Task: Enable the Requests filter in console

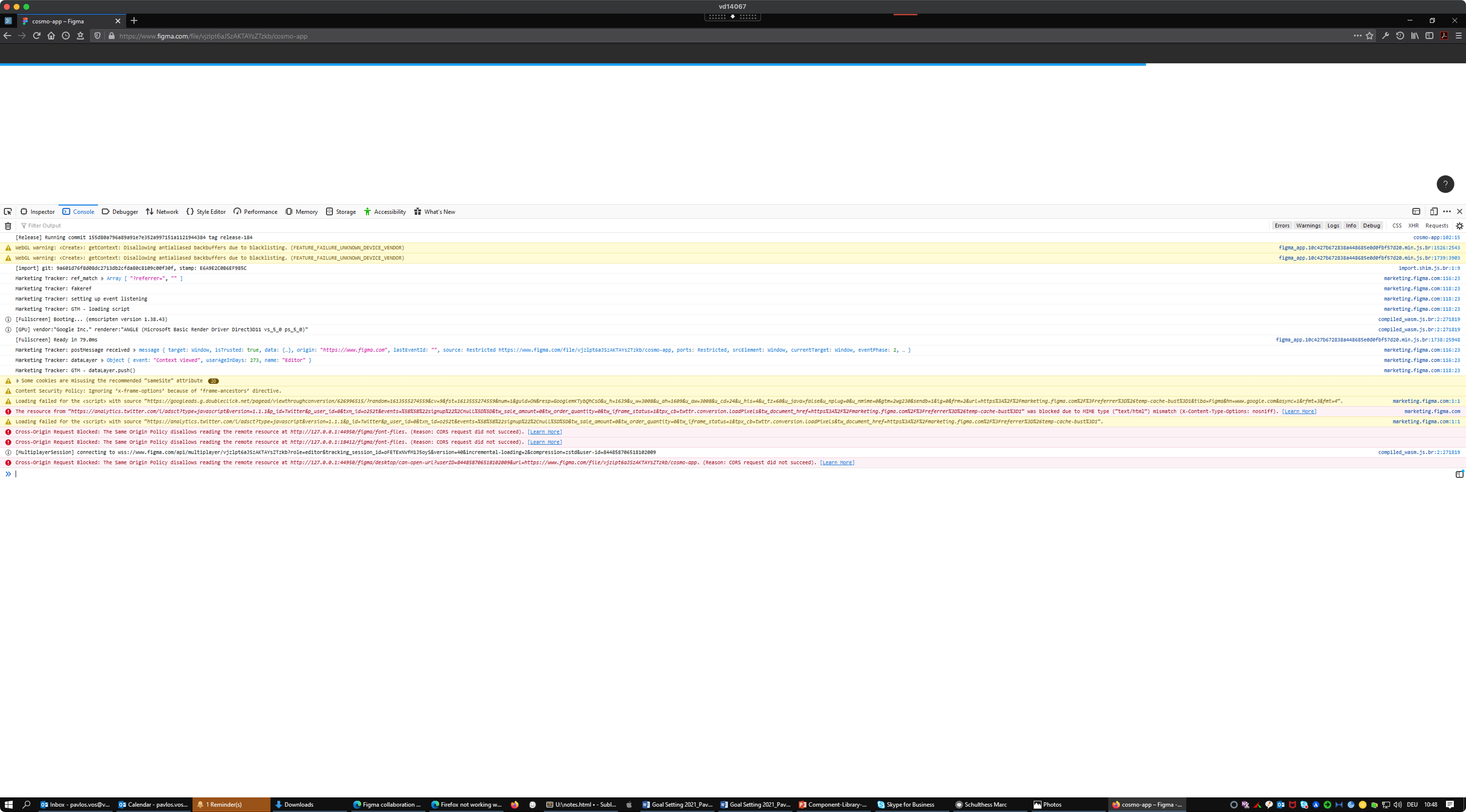Action: click(x=1437, y=226)
